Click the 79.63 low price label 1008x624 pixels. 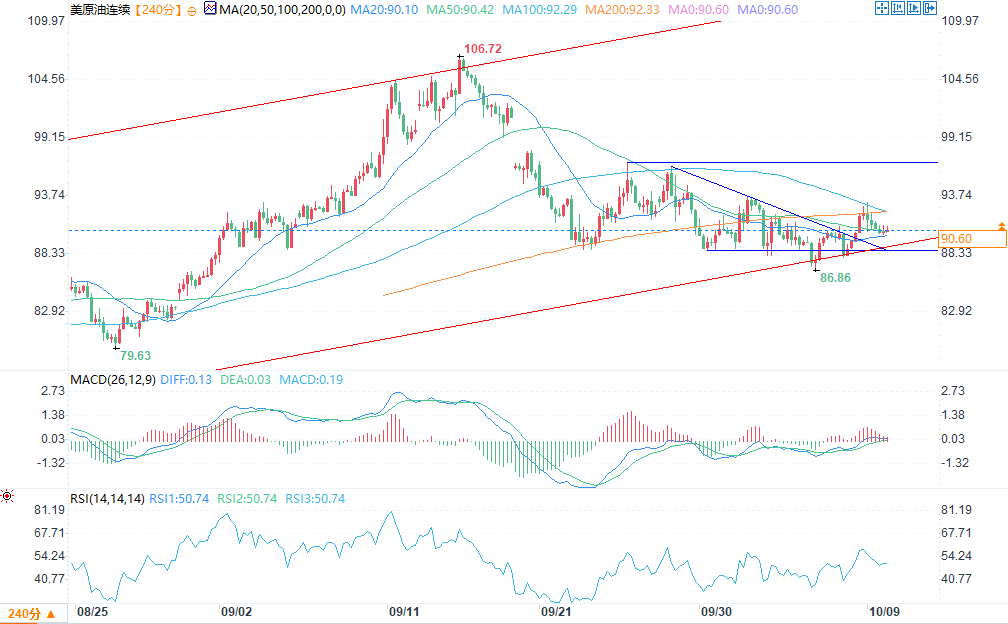(x=136, y=355)
